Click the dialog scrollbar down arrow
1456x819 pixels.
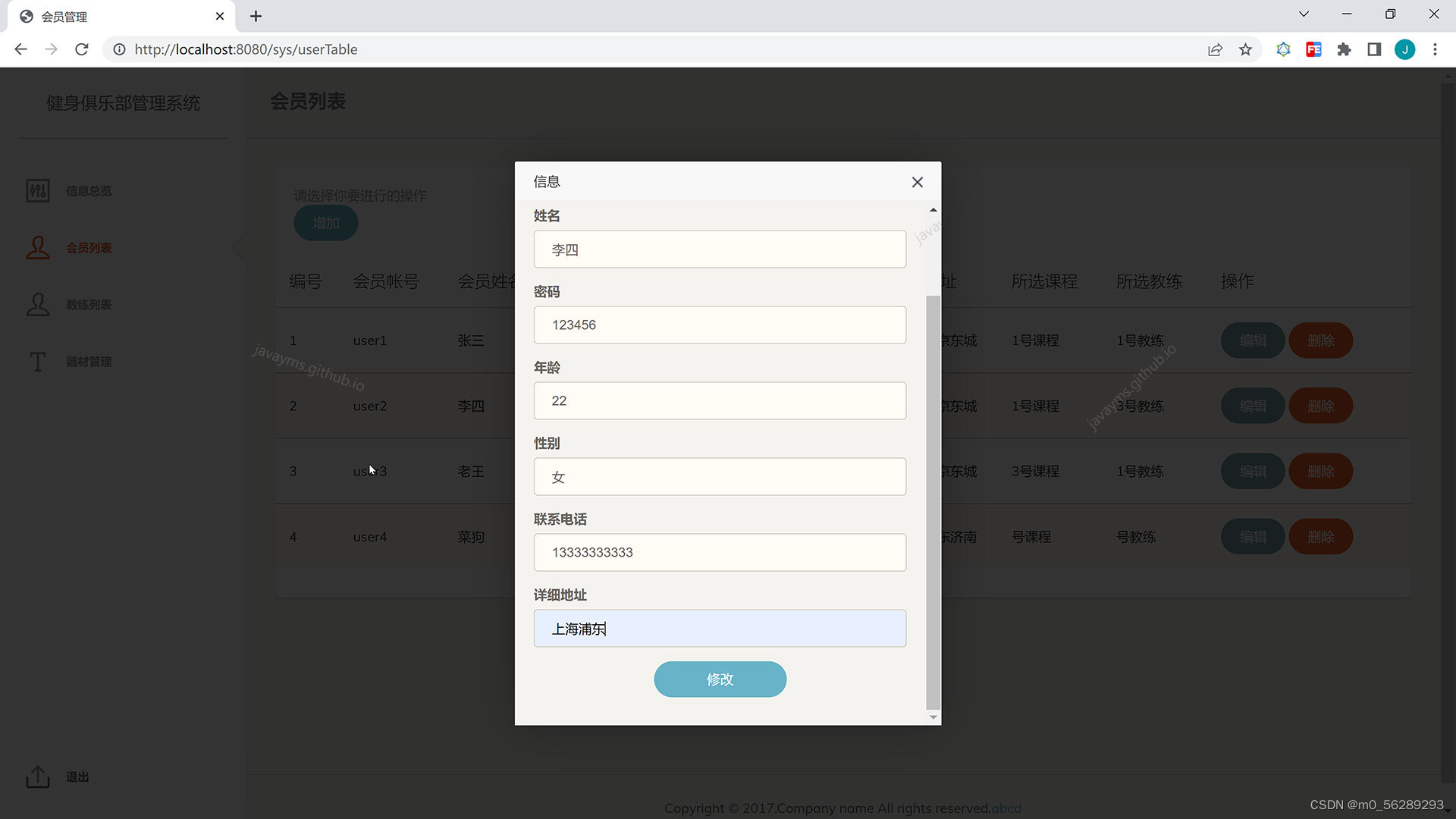[x=934, y=717]
